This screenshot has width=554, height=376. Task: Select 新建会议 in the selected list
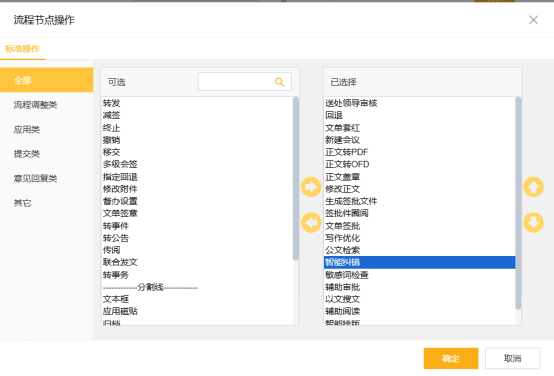pos(419,140)
